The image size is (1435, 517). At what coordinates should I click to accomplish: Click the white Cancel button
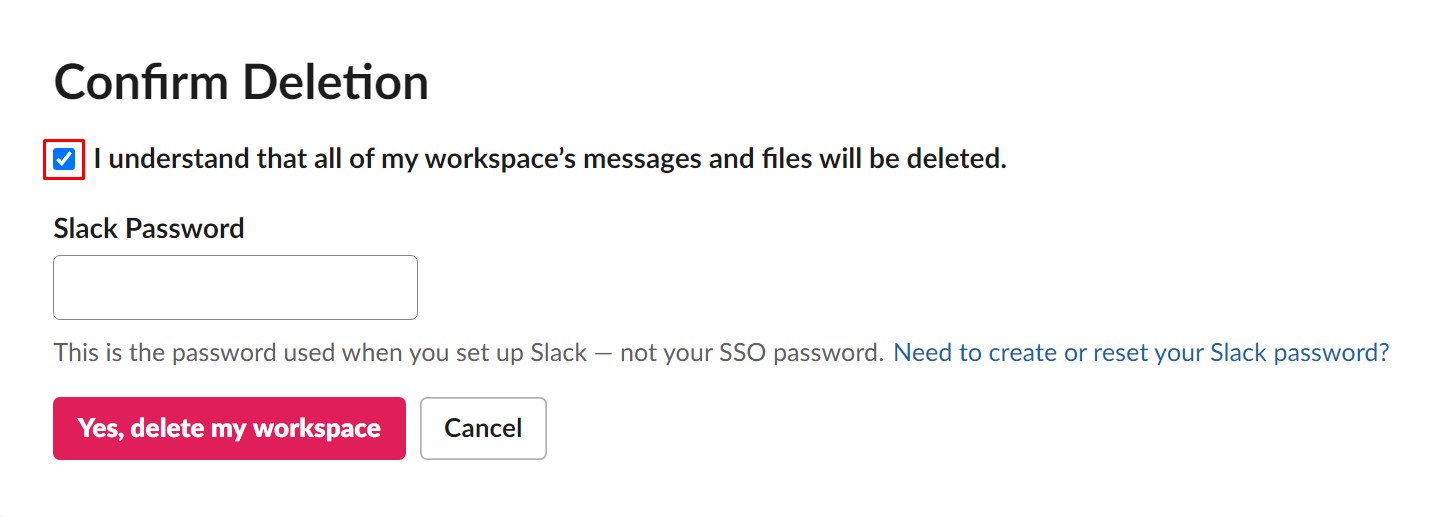tap(483, 428)
